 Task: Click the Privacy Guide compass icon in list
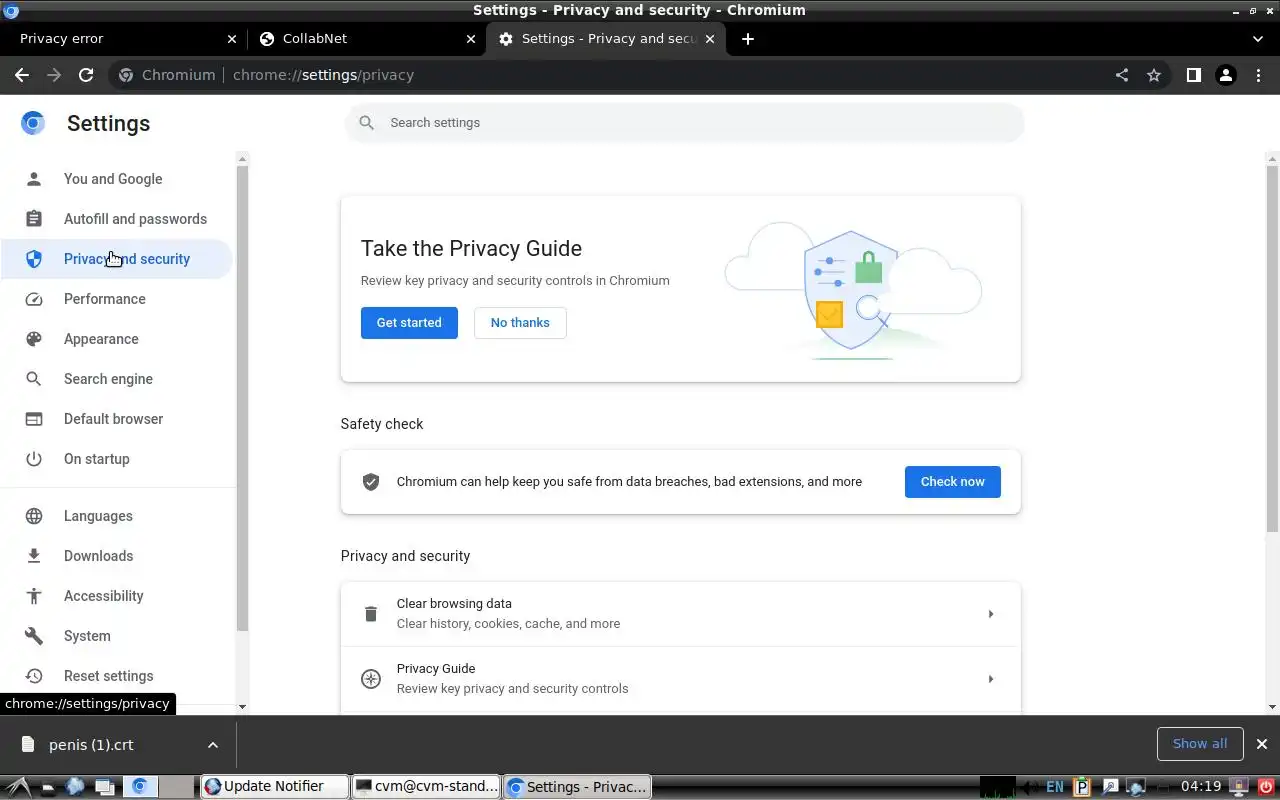tap(371, 679)
